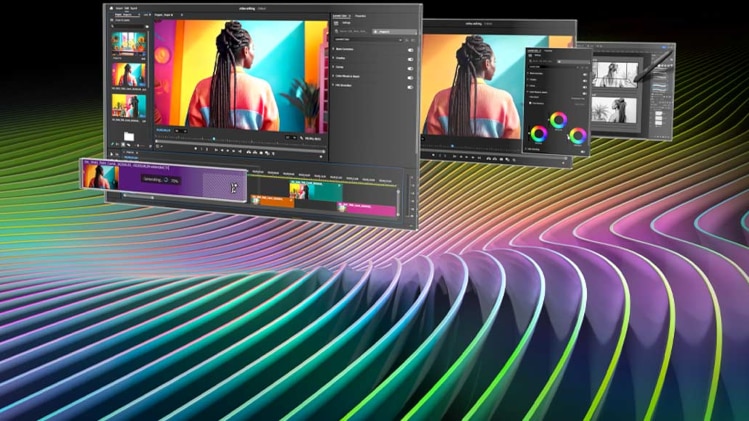Screen dimensions: 749x421
Task: Select the second Project thumbnail, woman with braids
Action: (x=129, y=75)
